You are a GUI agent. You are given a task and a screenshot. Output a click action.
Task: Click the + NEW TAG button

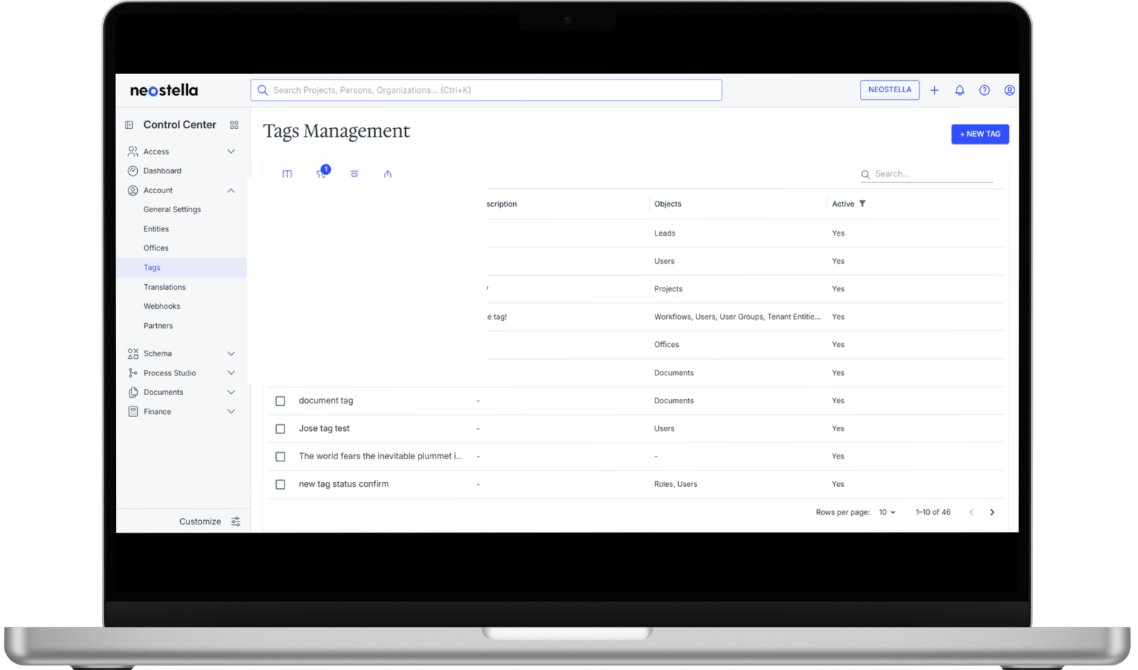point(979,134)
